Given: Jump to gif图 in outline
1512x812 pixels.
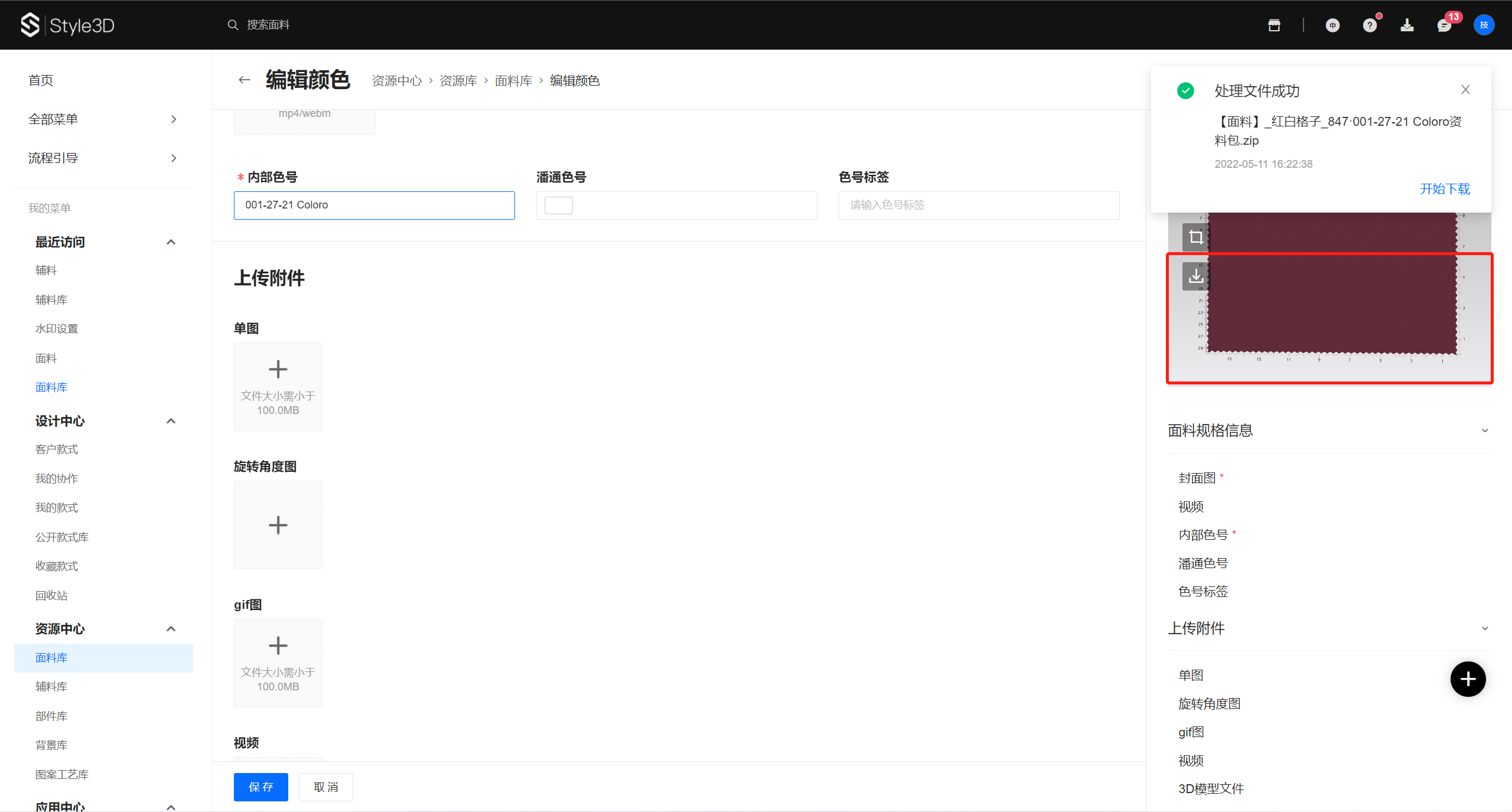Looking at the screenshot, I should pos(1191,732).
